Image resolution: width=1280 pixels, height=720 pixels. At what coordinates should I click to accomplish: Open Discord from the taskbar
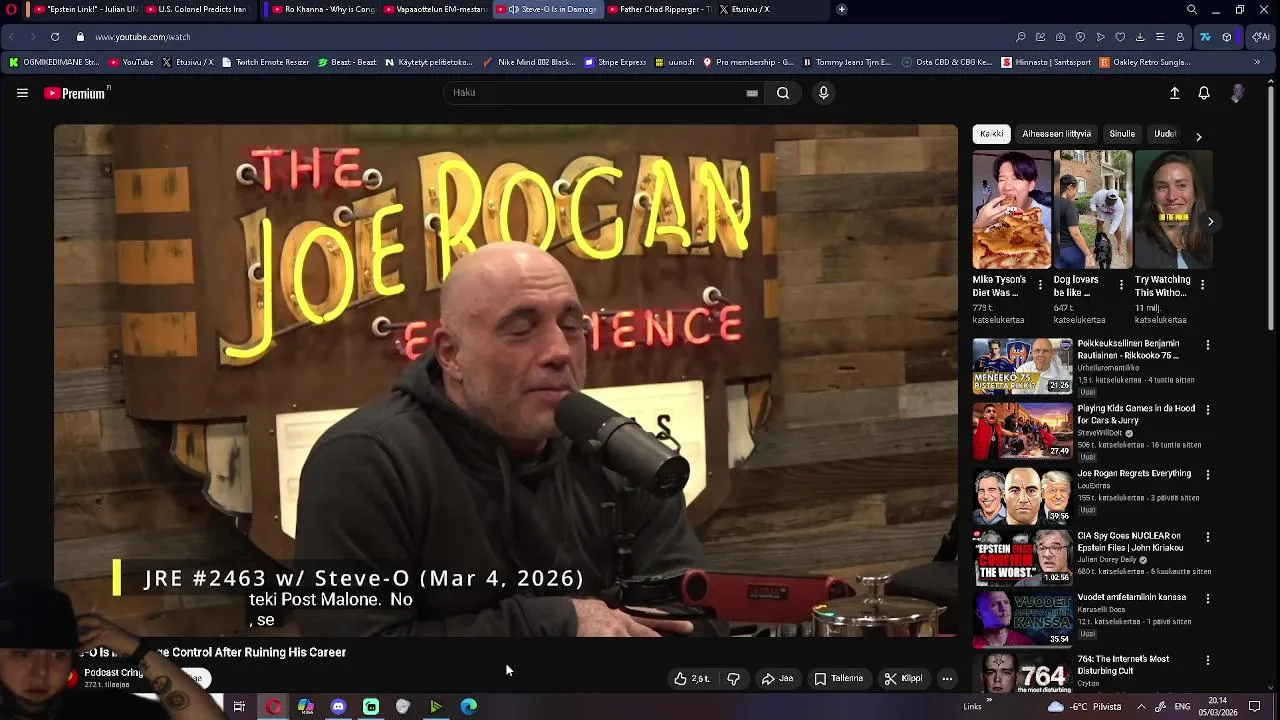click(x=338, y=707)
